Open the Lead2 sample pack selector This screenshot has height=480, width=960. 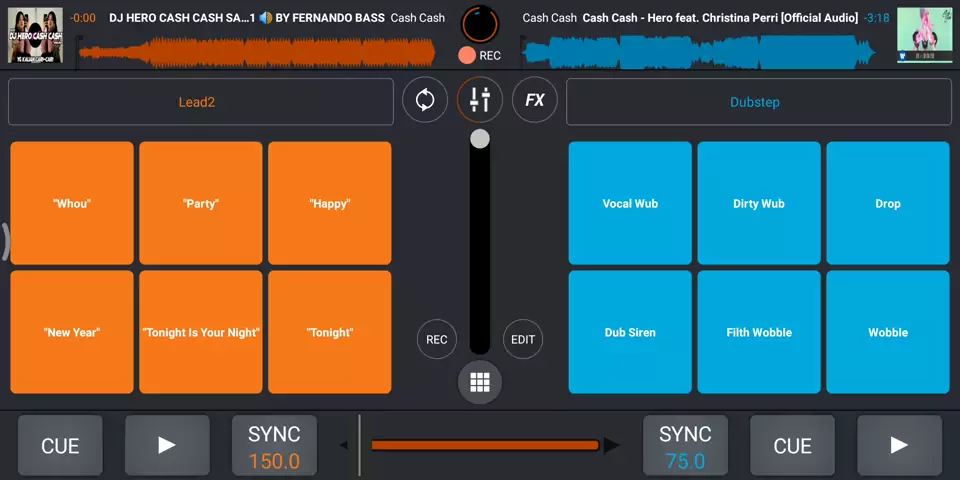click(200, 102)
